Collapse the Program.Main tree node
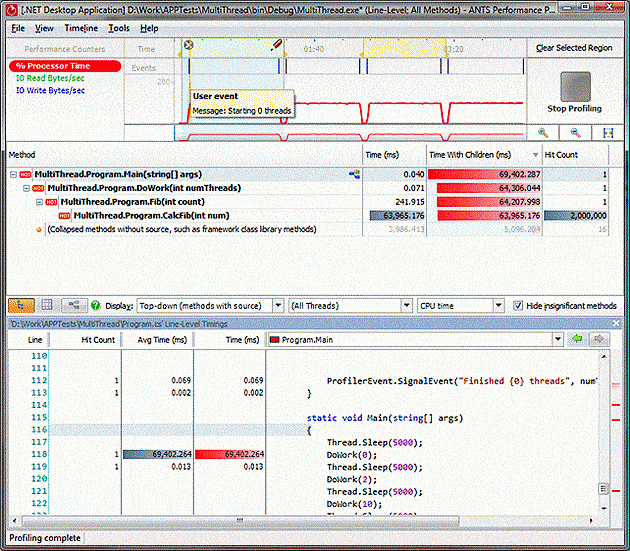This screenshot has width=630, height=551. point(13,174)
